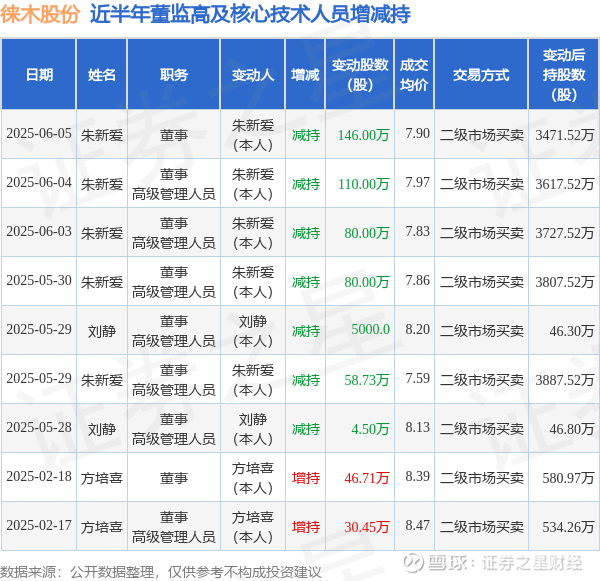
Task: Click the 变动股数(股) column header
Action: 360,75
